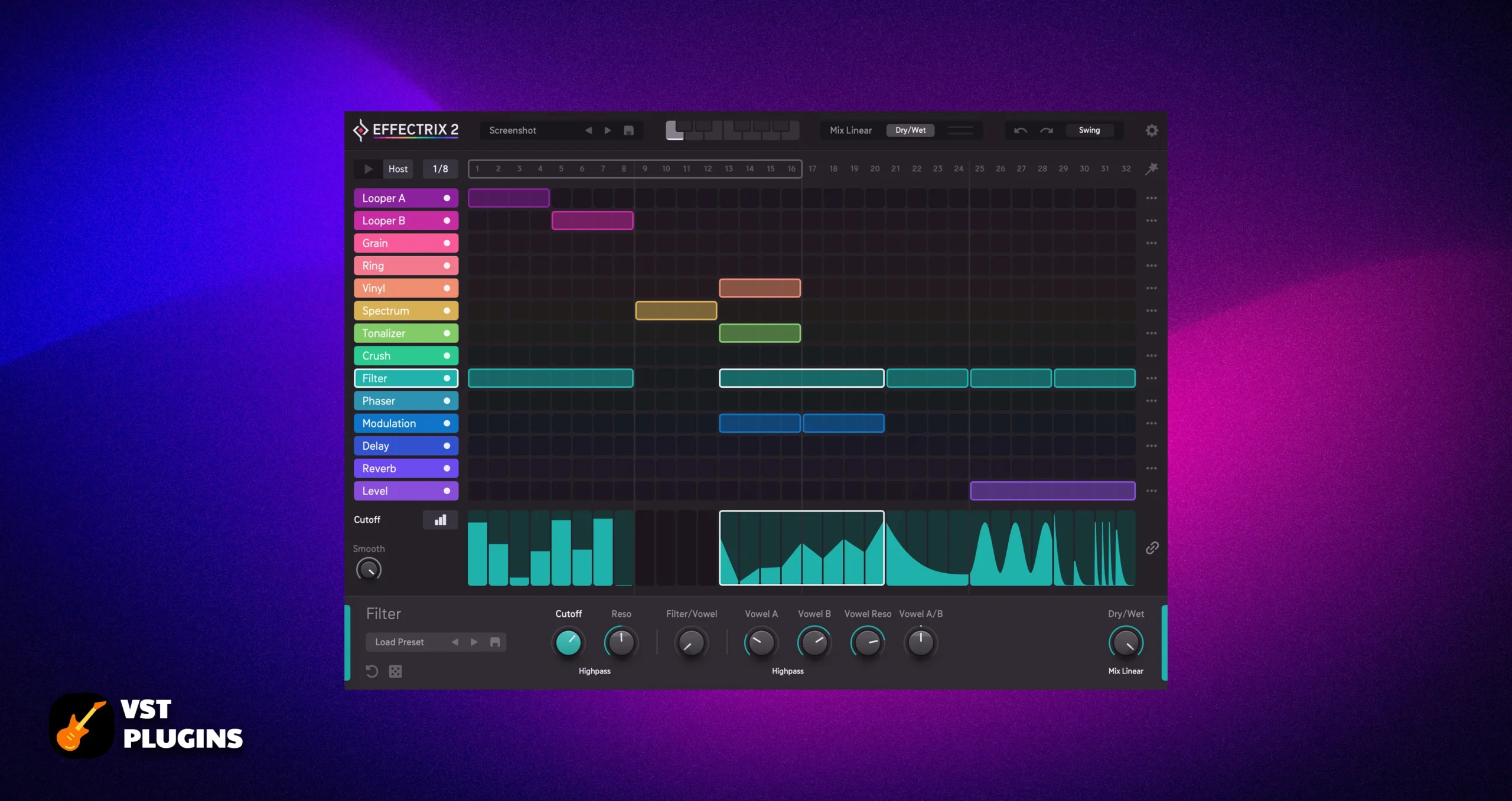1512x801 pixels.
Task: Select previous Filter preset arrow
Action: coord(455,642)
